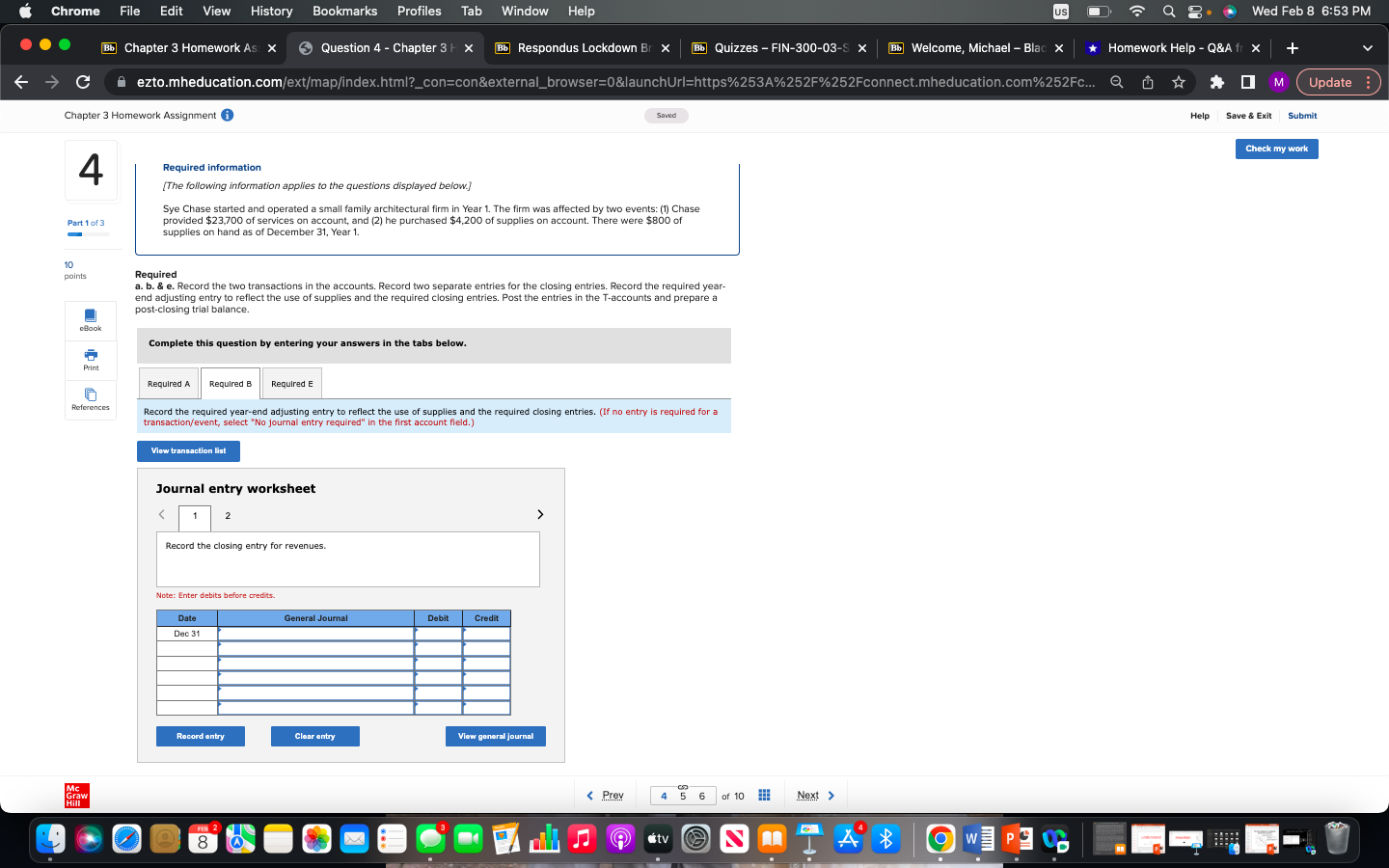Click the share icon in the address bar
This screenshot has width=1389, height=868.
click(x=1148, y=82)
